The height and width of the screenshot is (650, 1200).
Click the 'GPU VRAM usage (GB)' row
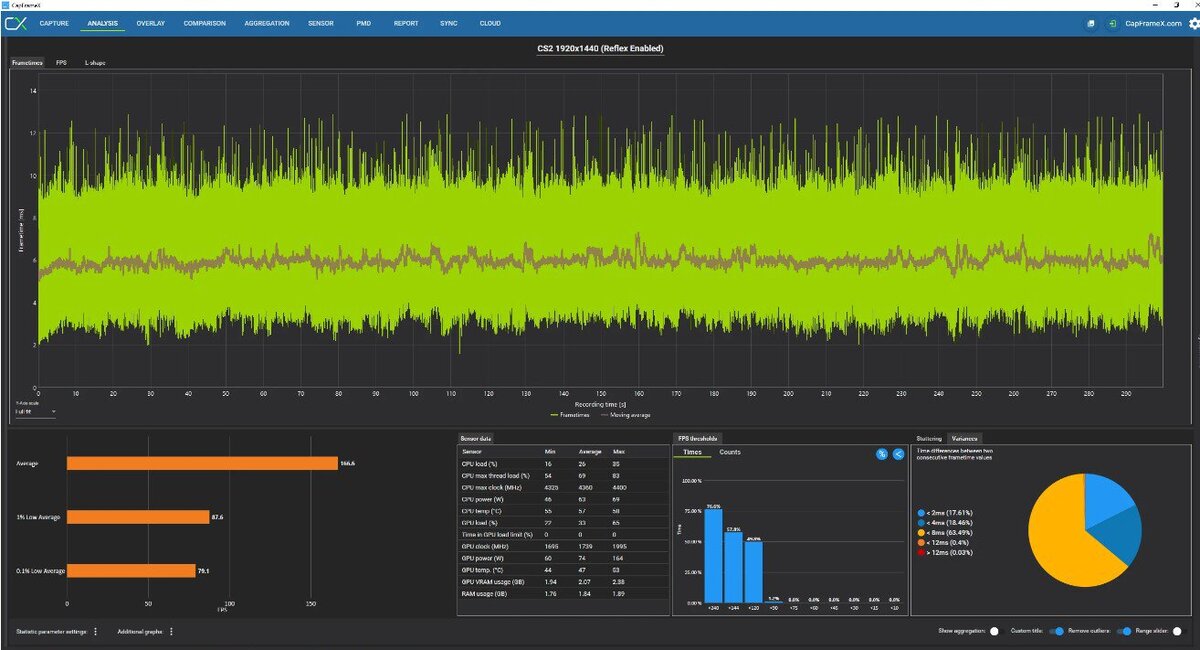click(x=563, y=582)
